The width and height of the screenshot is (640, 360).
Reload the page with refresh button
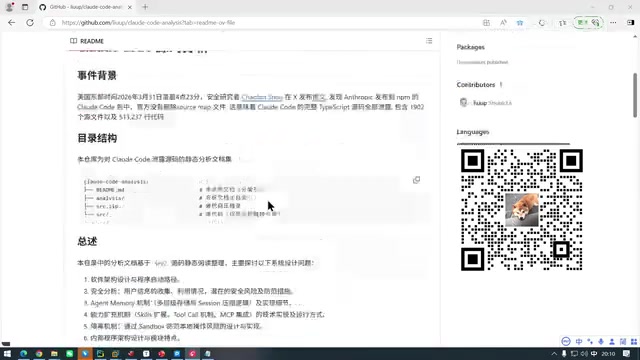[x=30, y=23]
